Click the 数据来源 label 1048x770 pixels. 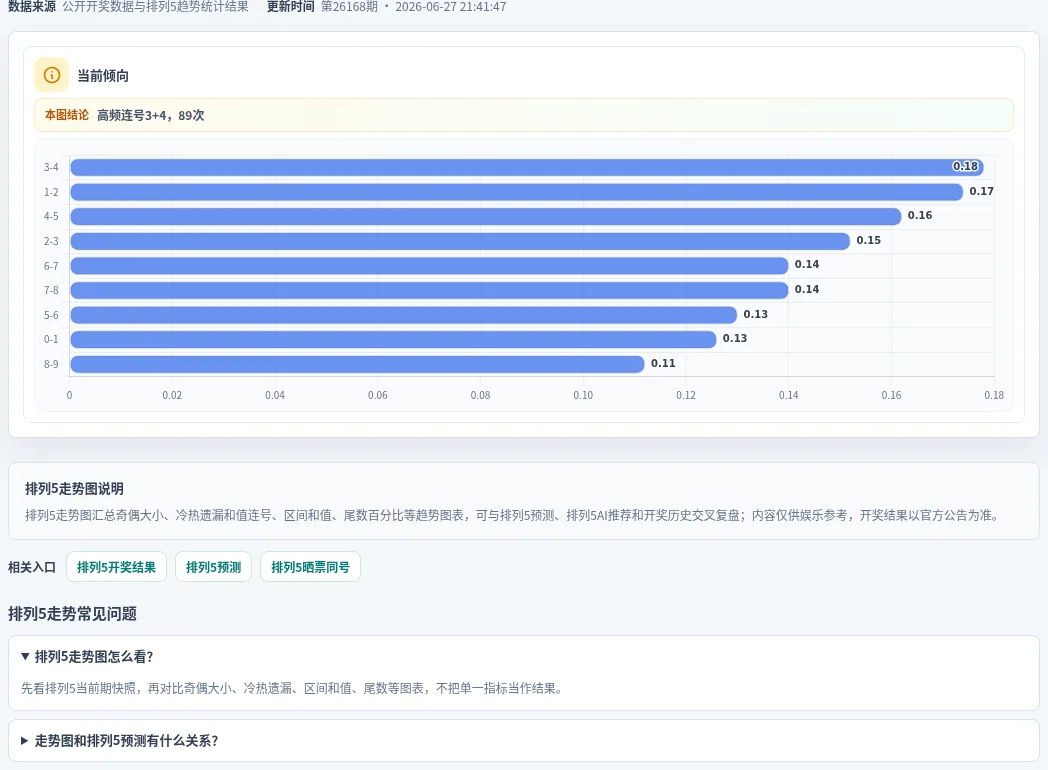32,7
